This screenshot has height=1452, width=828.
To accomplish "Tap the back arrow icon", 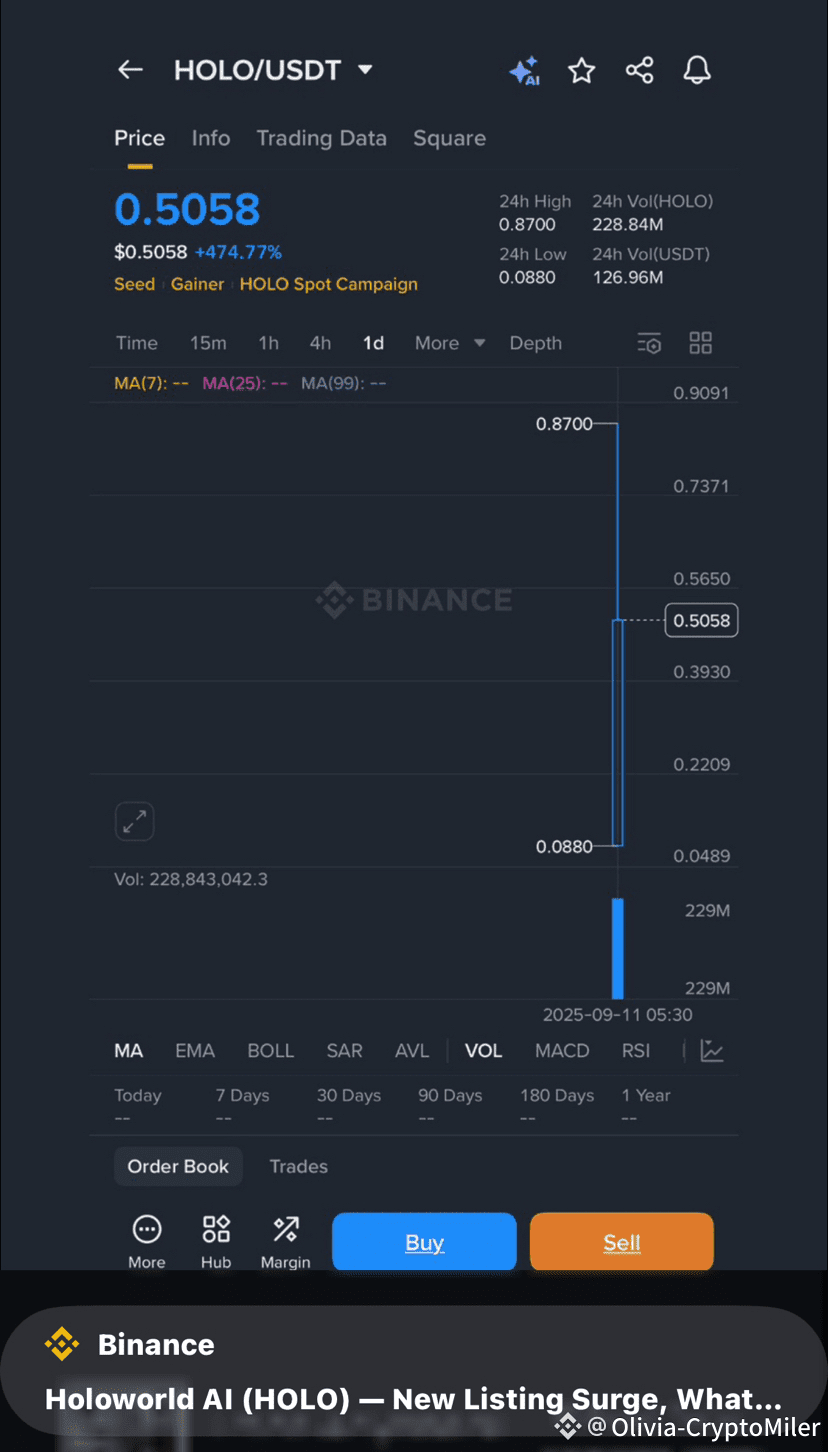I will click(x=130, y=70).
